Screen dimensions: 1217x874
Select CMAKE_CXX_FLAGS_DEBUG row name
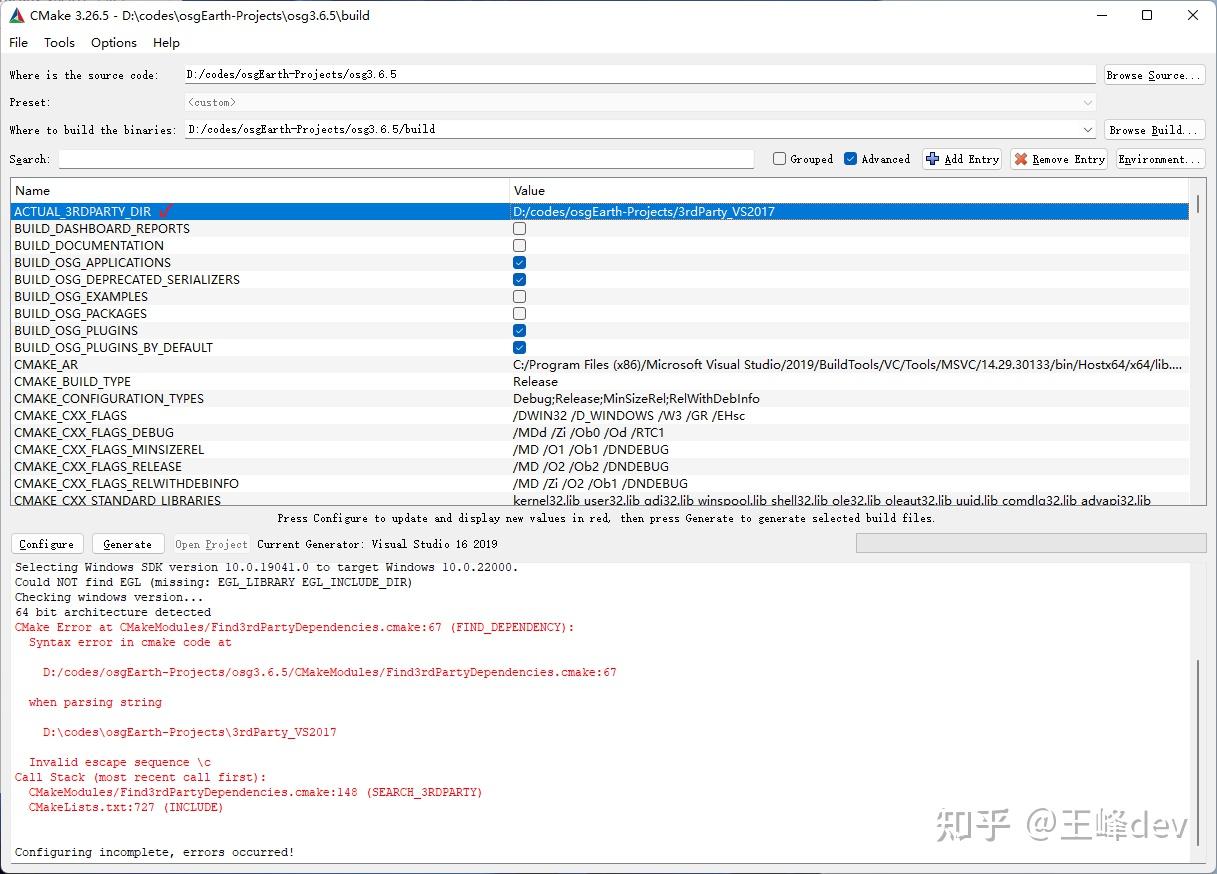(x=94, y=432)
